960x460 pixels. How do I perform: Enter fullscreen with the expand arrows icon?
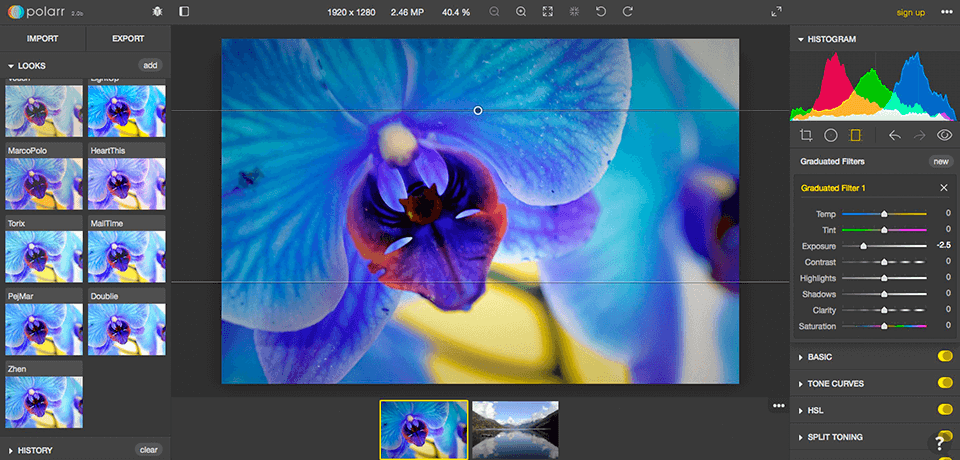pyautogui.click(x=777, y=12)
